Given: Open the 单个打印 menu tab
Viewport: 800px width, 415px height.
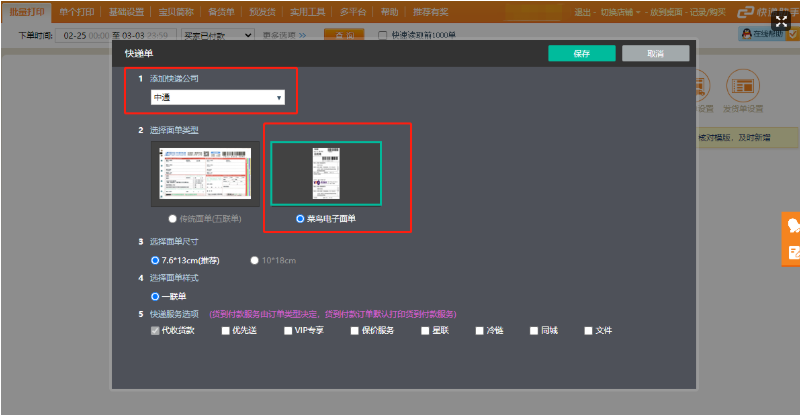Looking at the screenshot, I should (x=77, y=12).
